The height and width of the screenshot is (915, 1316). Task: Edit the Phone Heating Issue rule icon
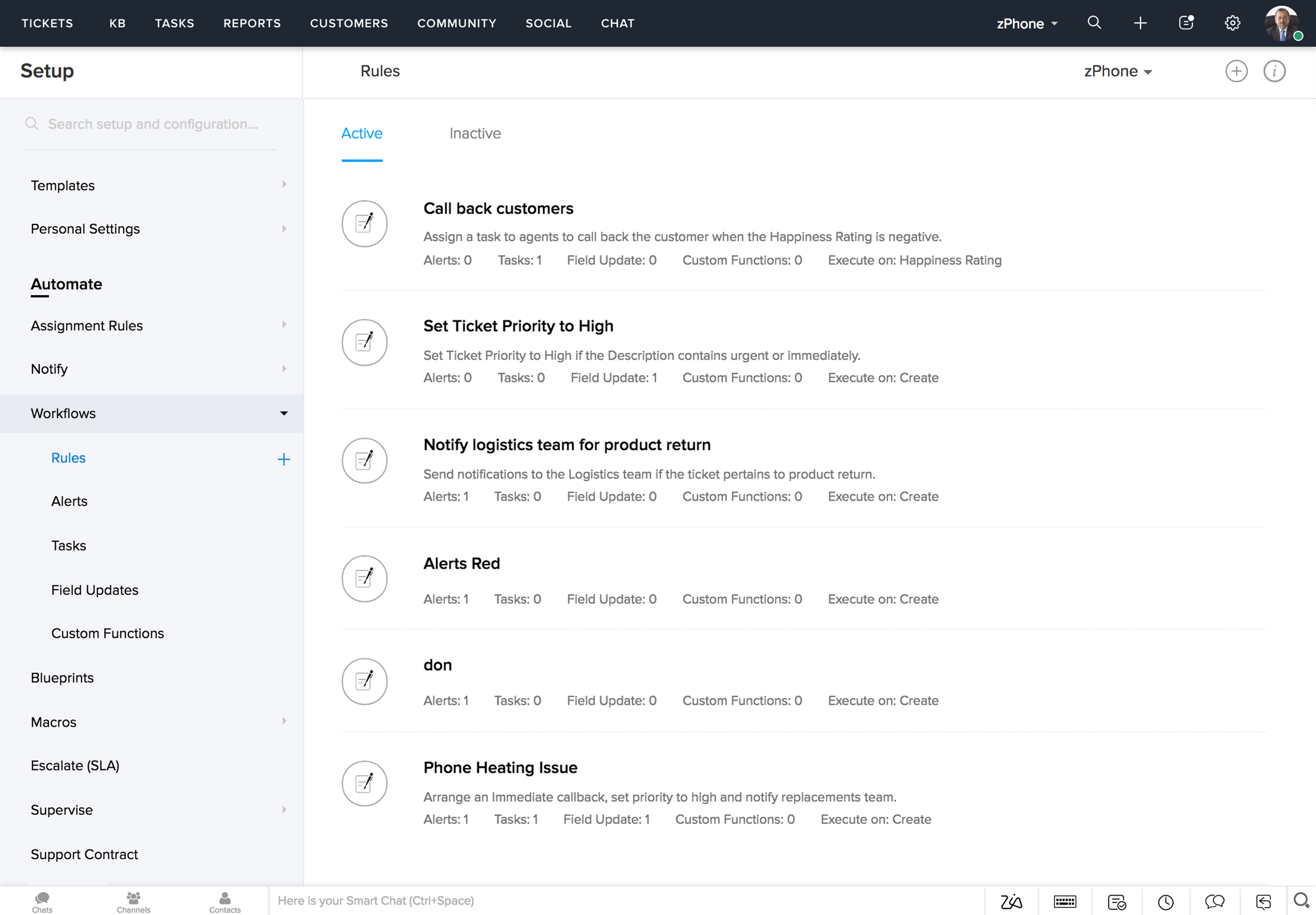(364, 784)
